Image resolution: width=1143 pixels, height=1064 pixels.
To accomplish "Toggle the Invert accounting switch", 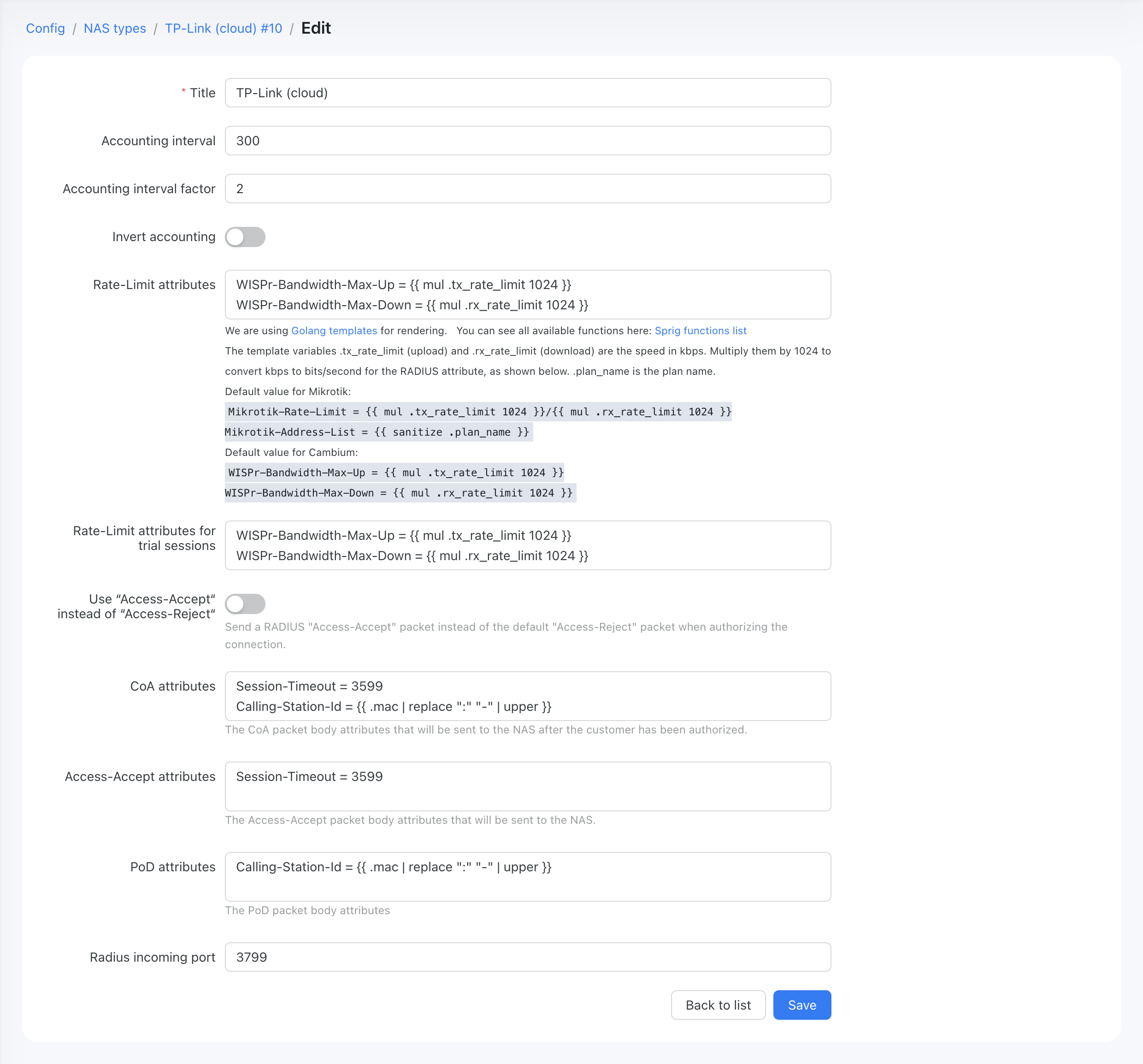I will (x=245, y=237).
